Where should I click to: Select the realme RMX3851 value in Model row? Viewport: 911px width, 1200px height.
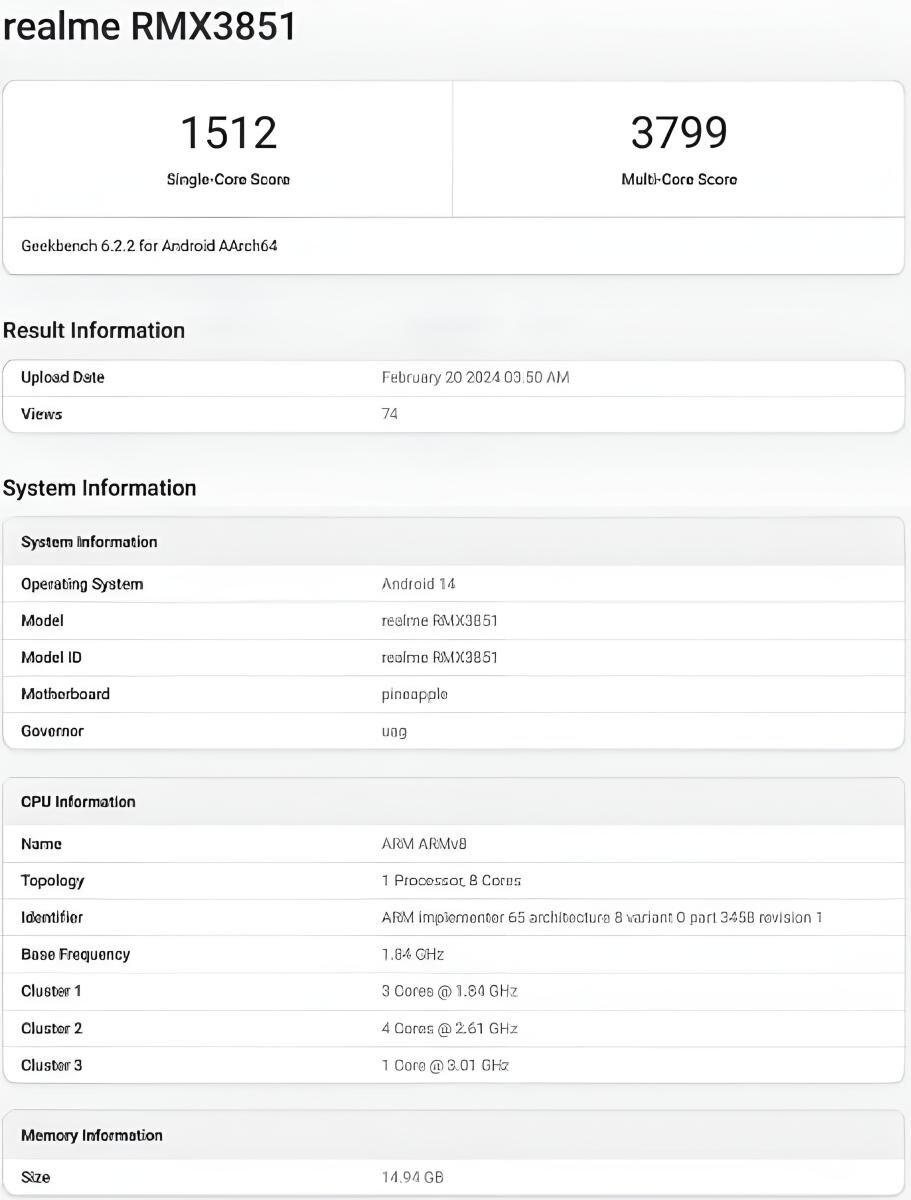click(x=440, y=621)
